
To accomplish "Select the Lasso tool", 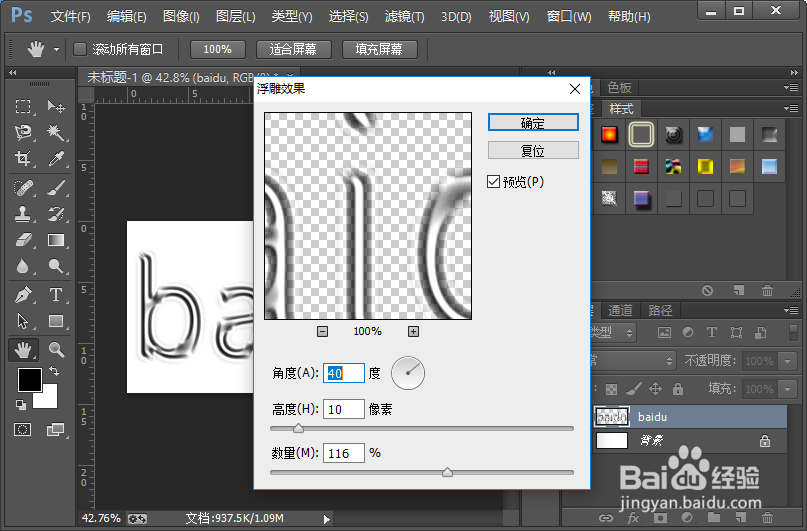I will point(23,132).
